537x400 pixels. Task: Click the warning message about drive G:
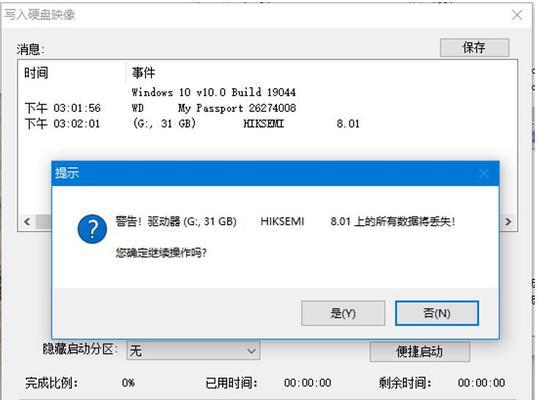pyautogui.click(x=285, y=222)
